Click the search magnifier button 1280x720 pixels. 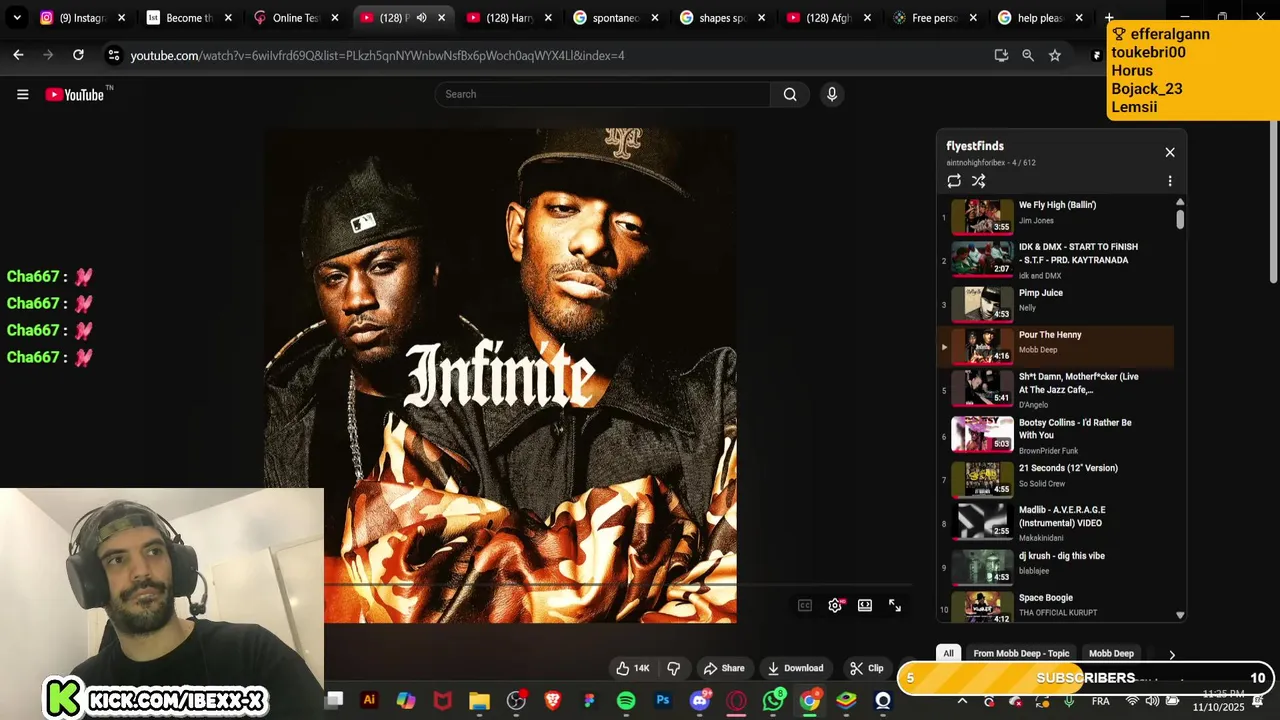click(790, 94)
